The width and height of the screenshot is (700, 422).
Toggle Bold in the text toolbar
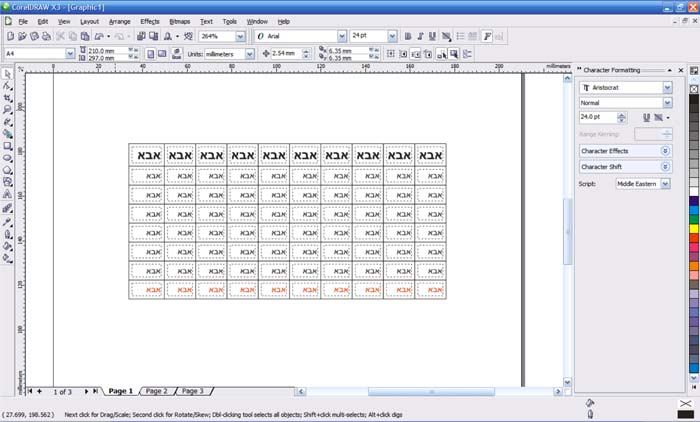pos(408,36)
